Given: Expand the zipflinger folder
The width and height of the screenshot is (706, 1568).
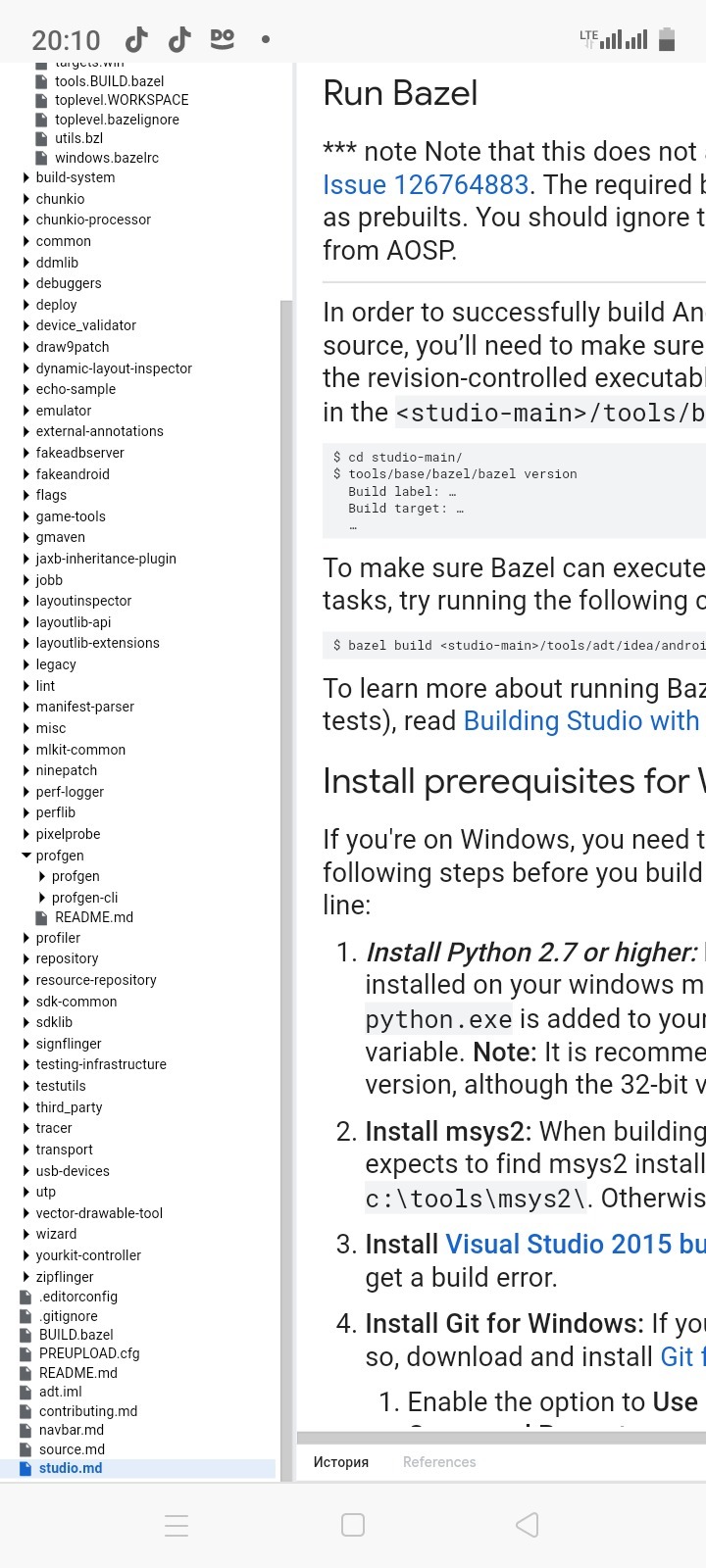Looking at the screenshot, I should [x=26, y=1277].
